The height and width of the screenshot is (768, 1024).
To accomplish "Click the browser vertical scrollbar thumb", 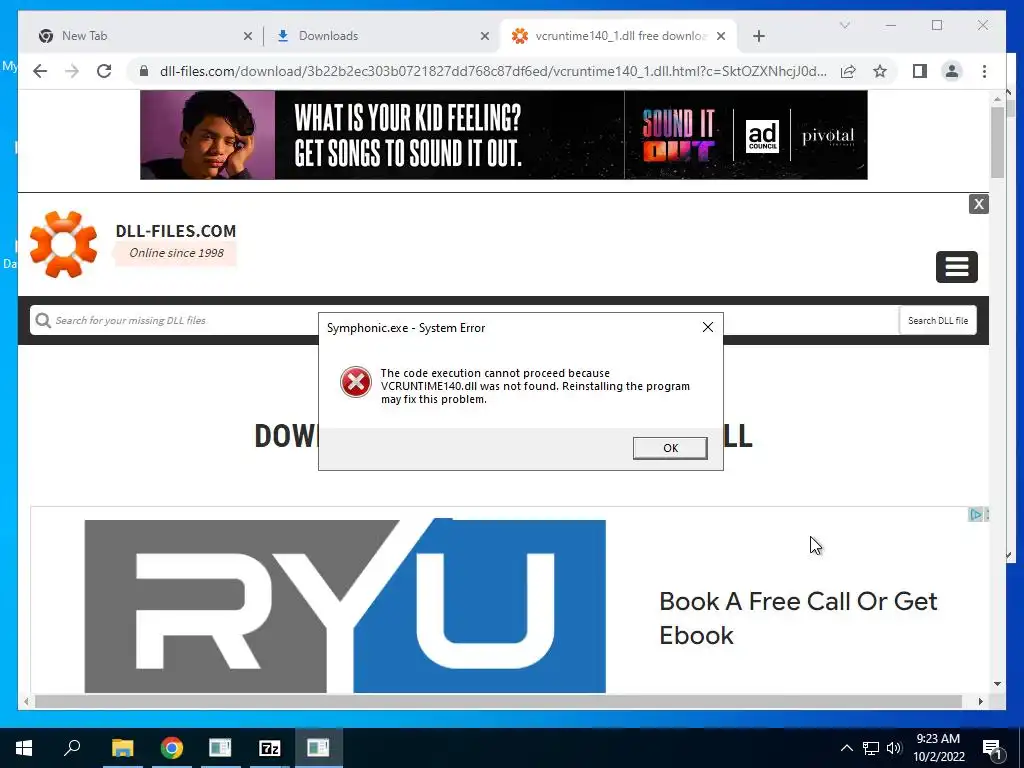I will click(997, 142).
